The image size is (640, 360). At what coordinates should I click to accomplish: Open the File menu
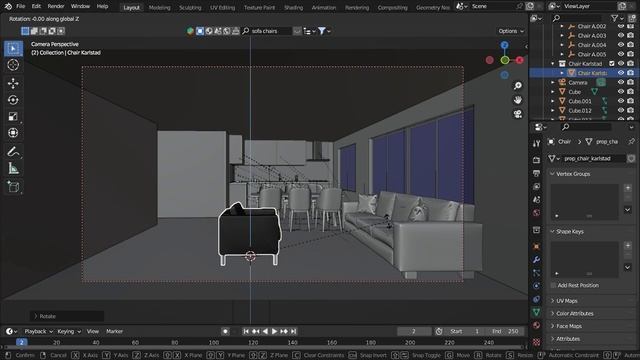(x=20, y=7)
